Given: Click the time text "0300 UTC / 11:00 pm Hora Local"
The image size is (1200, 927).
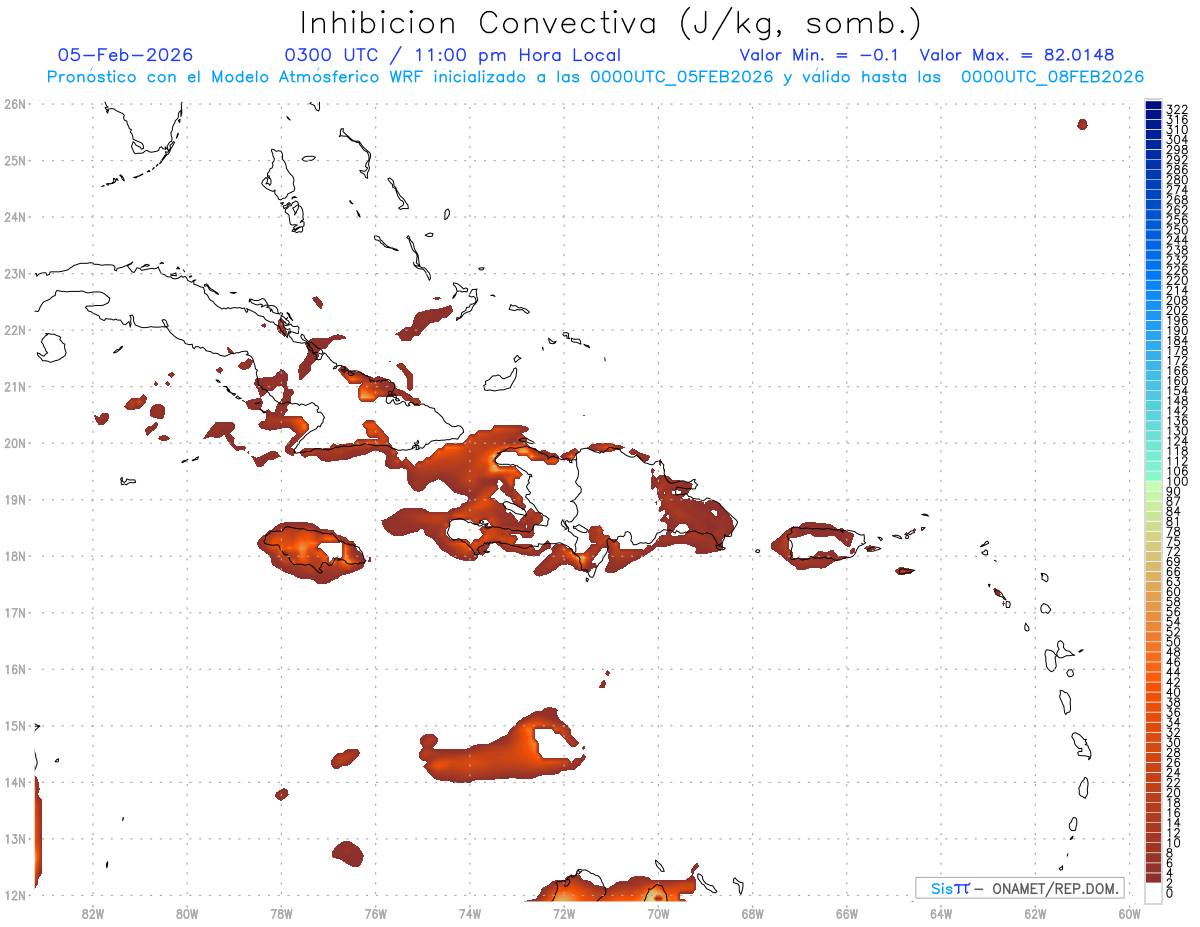Looking at the screenshot, I should point(453,56).
